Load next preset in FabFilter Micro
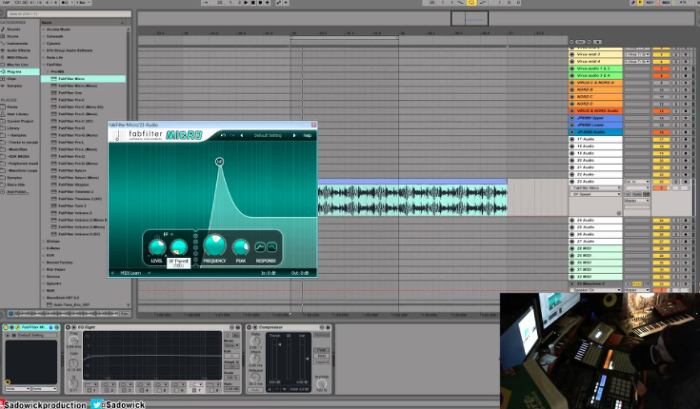700x409 pixels. 294,135
